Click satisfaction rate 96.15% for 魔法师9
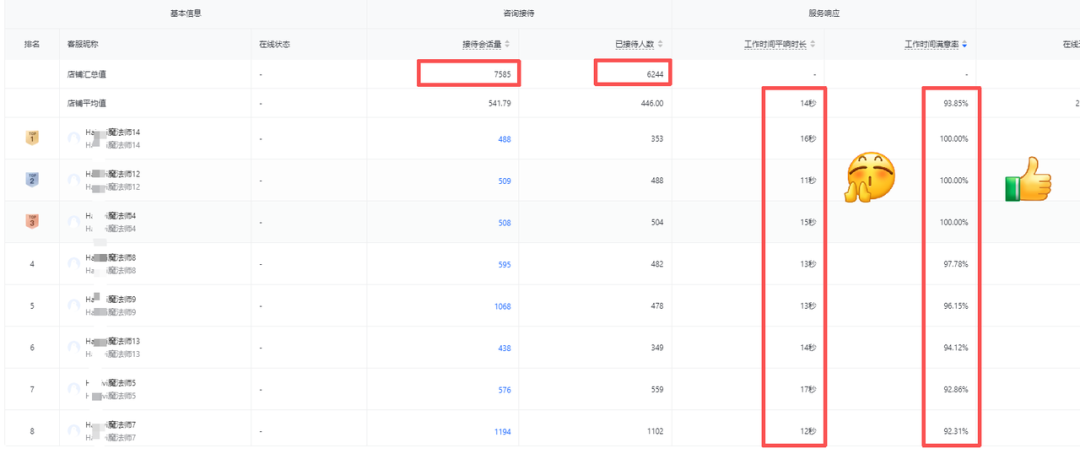Image resolution: width=1080 pixels, height=470 pixels. pos(956,307)
